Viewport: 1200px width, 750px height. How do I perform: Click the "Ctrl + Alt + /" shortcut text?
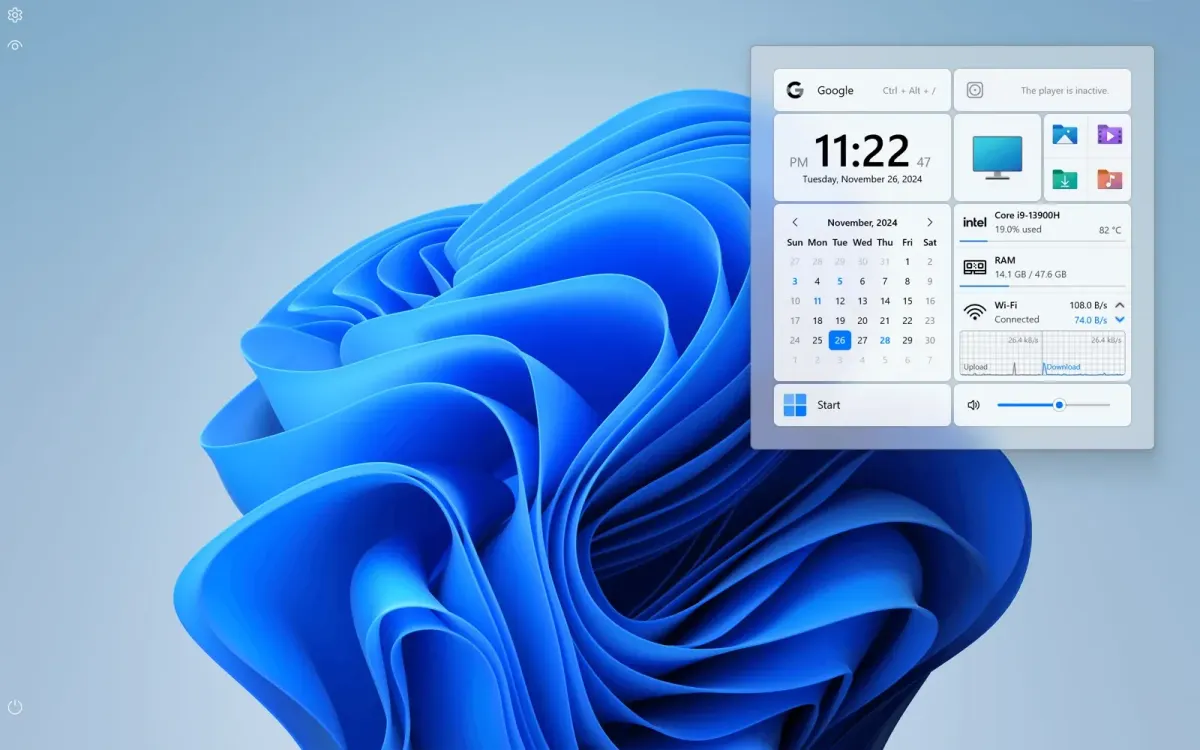909,91
